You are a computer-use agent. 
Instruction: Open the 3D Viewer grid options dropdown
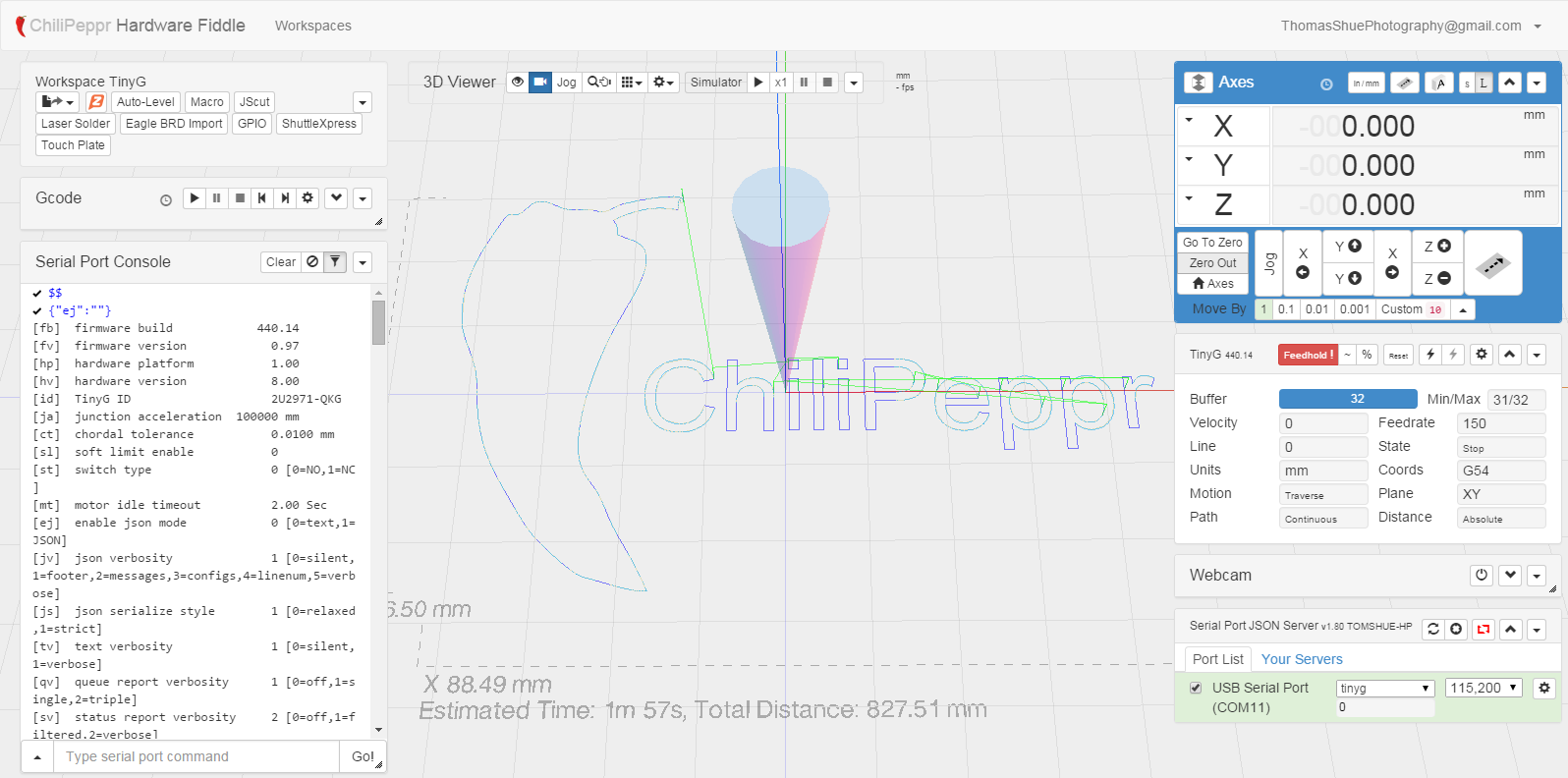pyautogui.click(x=632, y=83)
